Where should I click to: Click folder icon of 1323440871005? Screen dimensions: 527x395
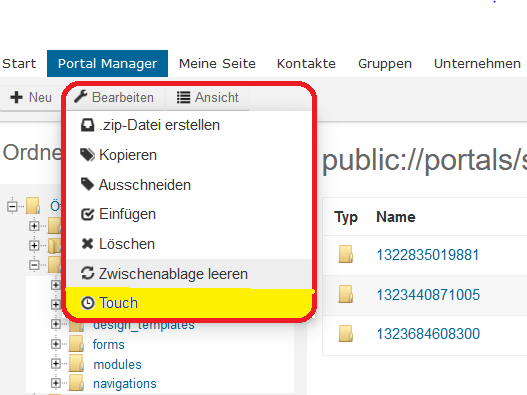[x=346, y=294]
